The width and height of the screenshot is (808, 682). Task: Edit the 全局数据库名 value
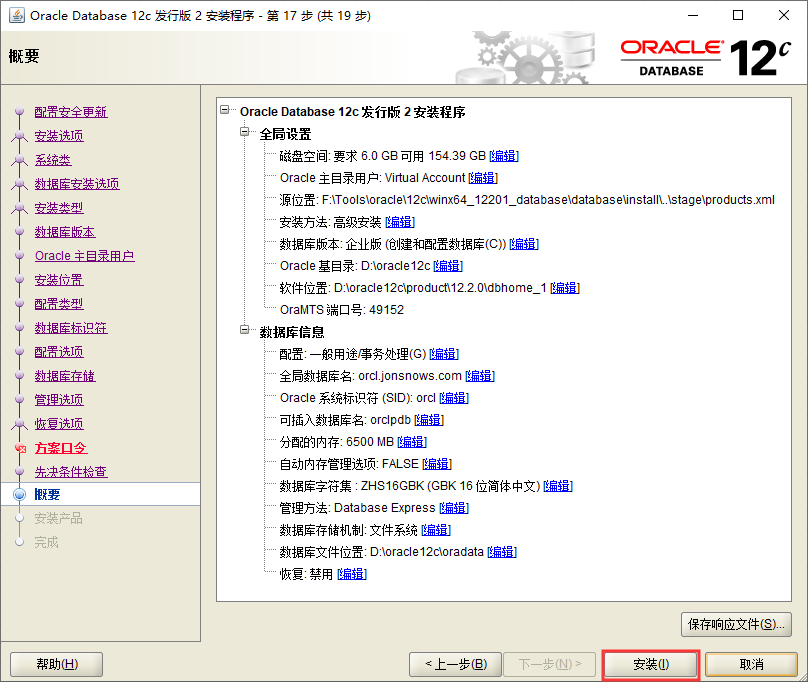click(480, 376)
